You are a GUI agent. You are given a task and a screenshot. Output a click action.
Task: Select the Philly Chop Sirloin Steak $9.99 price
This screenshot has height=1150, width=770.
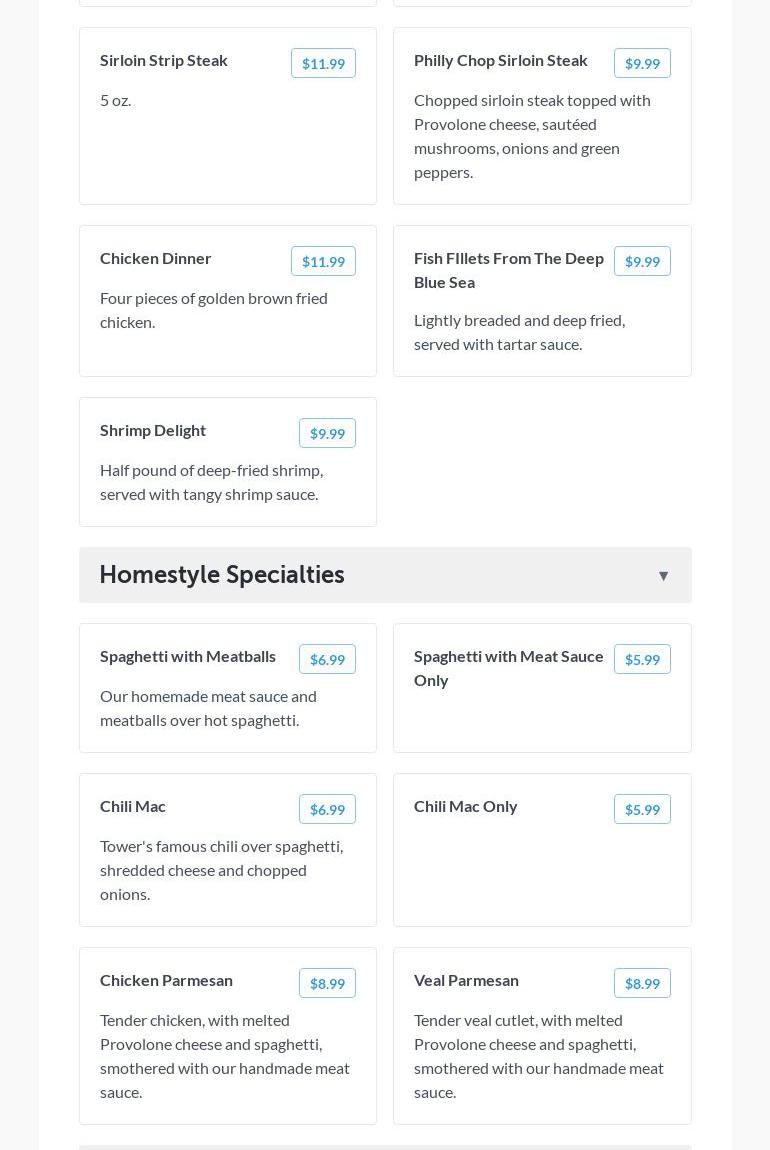point(642,64)
